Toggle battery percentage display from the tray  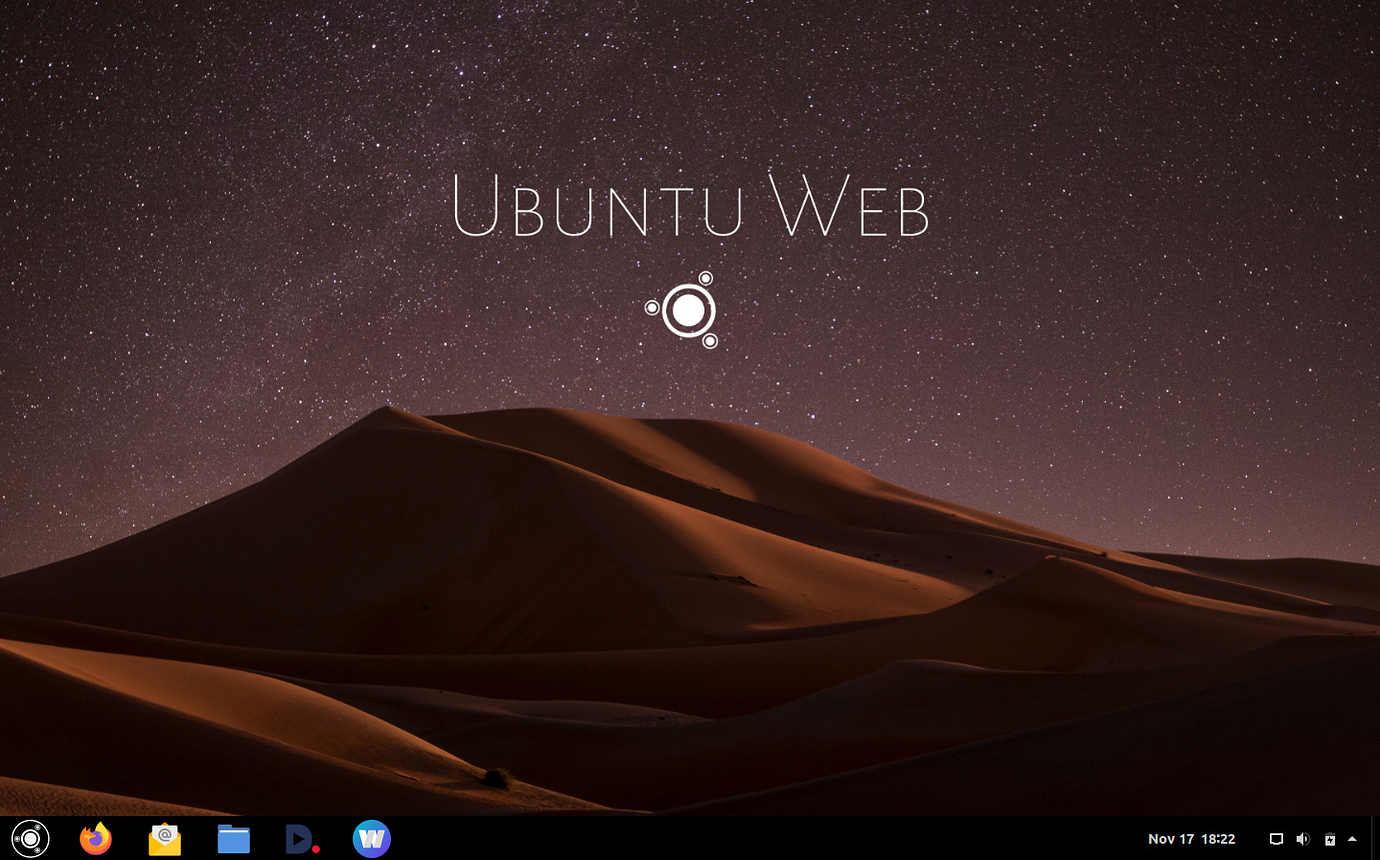1330,839
